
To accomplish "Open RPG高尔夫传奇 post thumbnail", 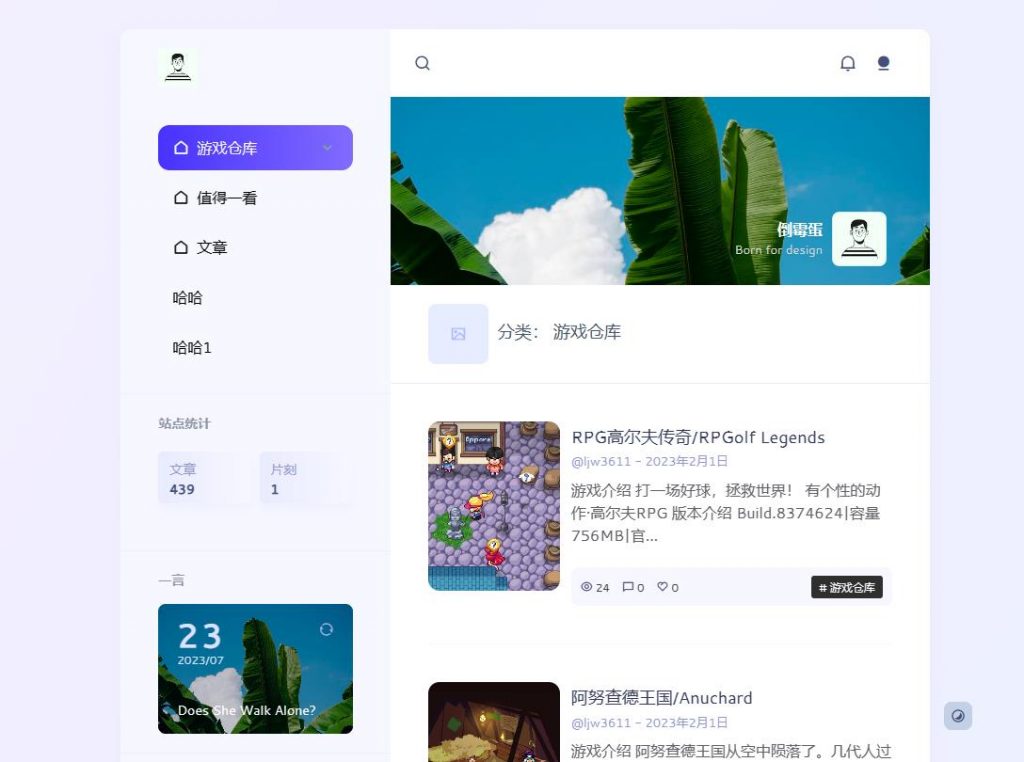I will pyautogui.click(x=494, y=506).
